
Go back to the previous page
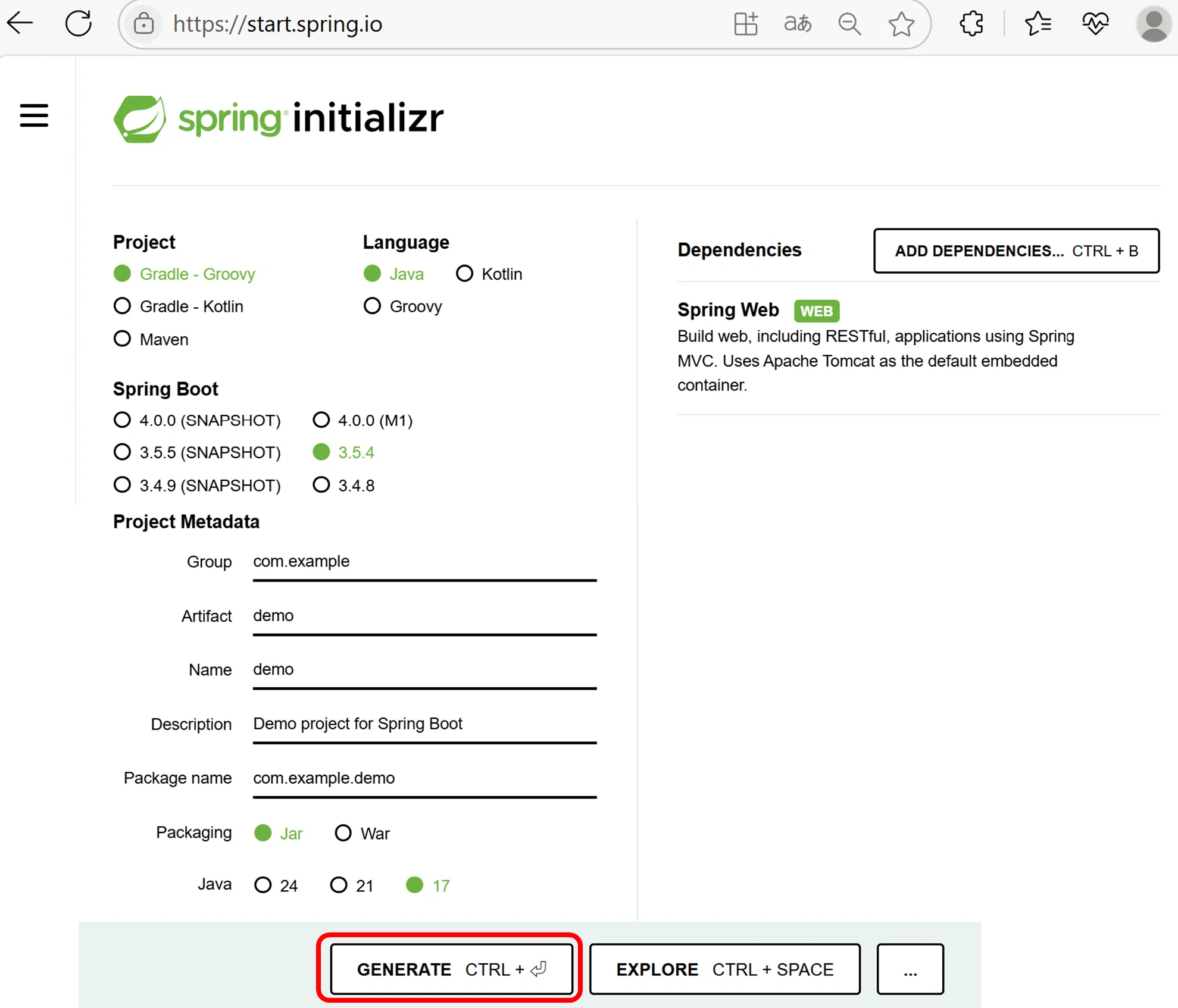20,23
